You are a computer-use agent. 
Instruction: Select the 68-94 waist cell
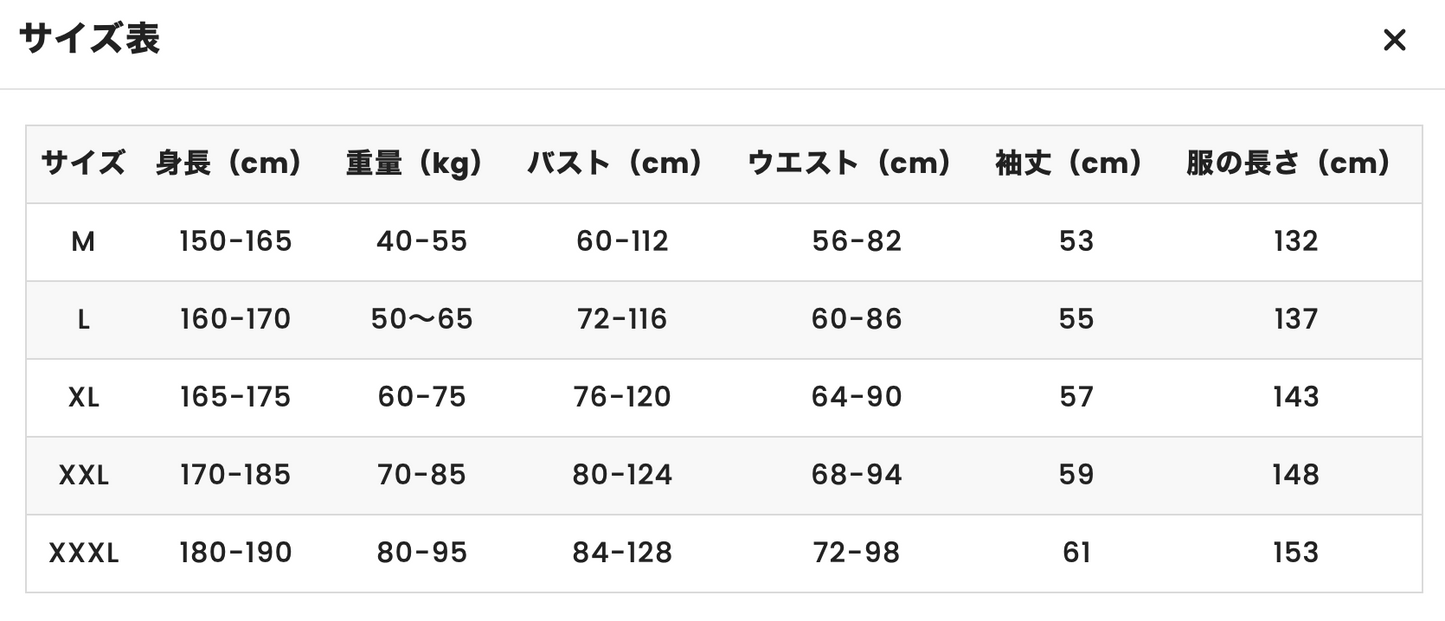(857, 475)
